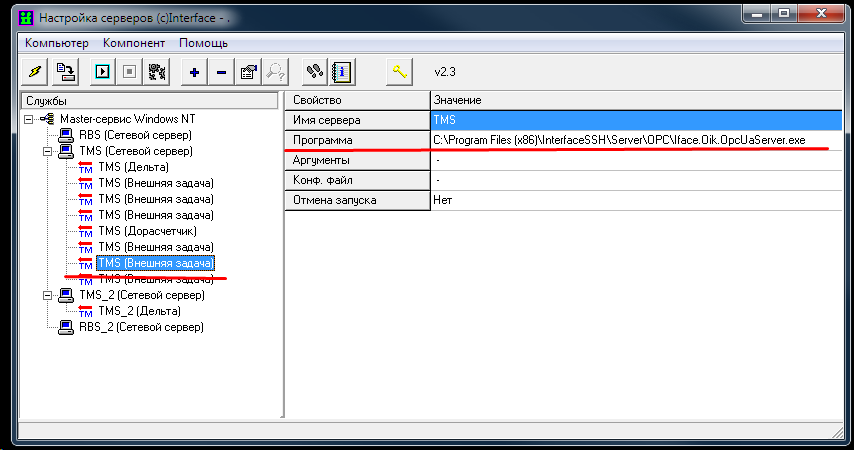Click the blue plus add icon
This screenshot has height=450, width=854.
pyautogui.click(x=193, y=72)
